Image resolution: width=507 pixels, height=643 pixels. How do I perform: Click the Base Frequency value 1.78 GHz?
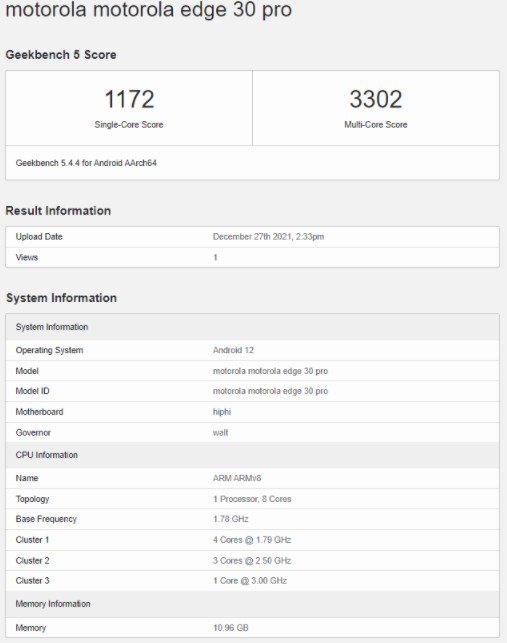pos(231,519)
